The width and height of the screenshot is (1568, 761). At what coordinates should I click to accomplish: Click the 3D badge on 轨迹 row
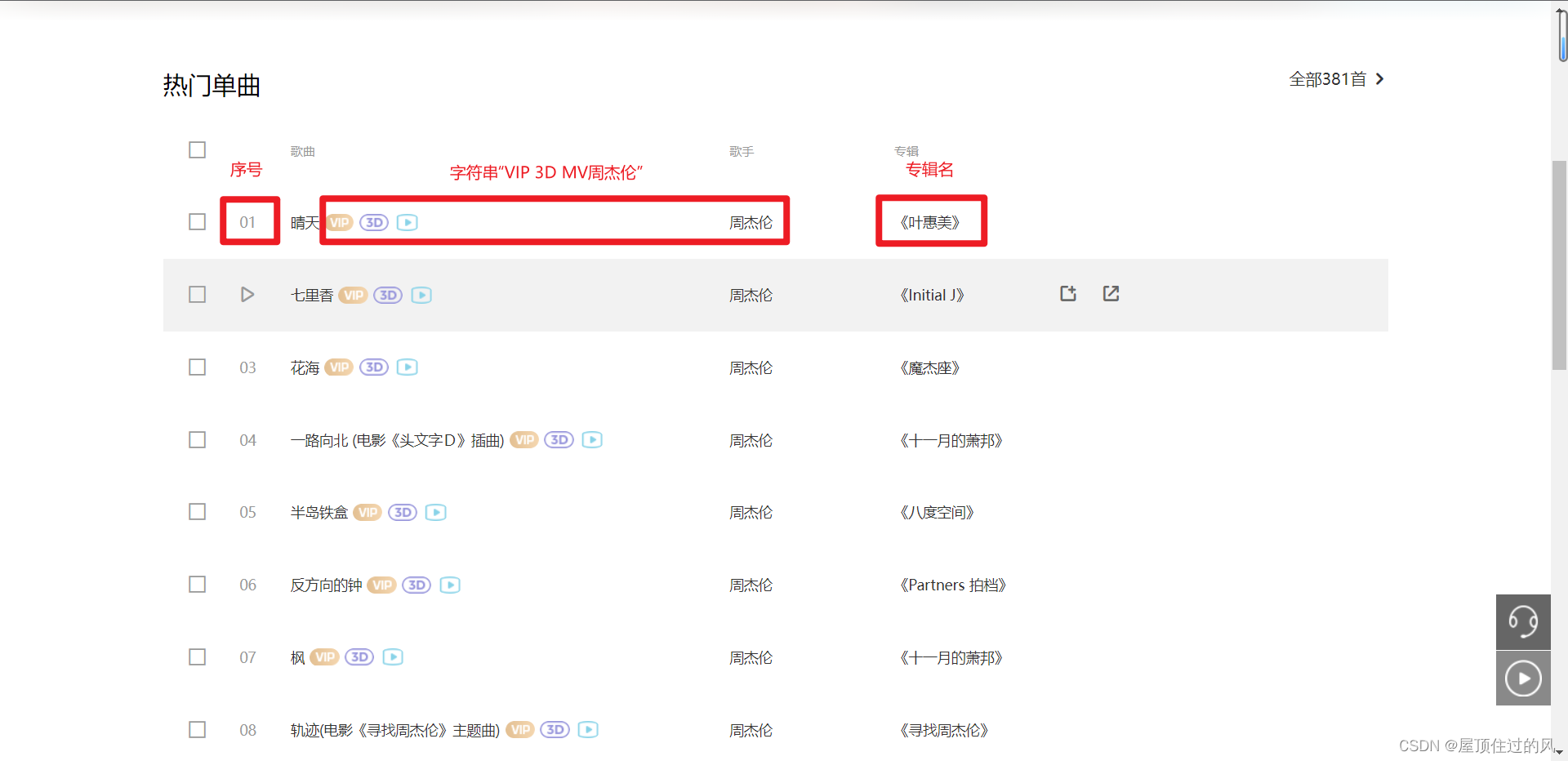point(555,730)
